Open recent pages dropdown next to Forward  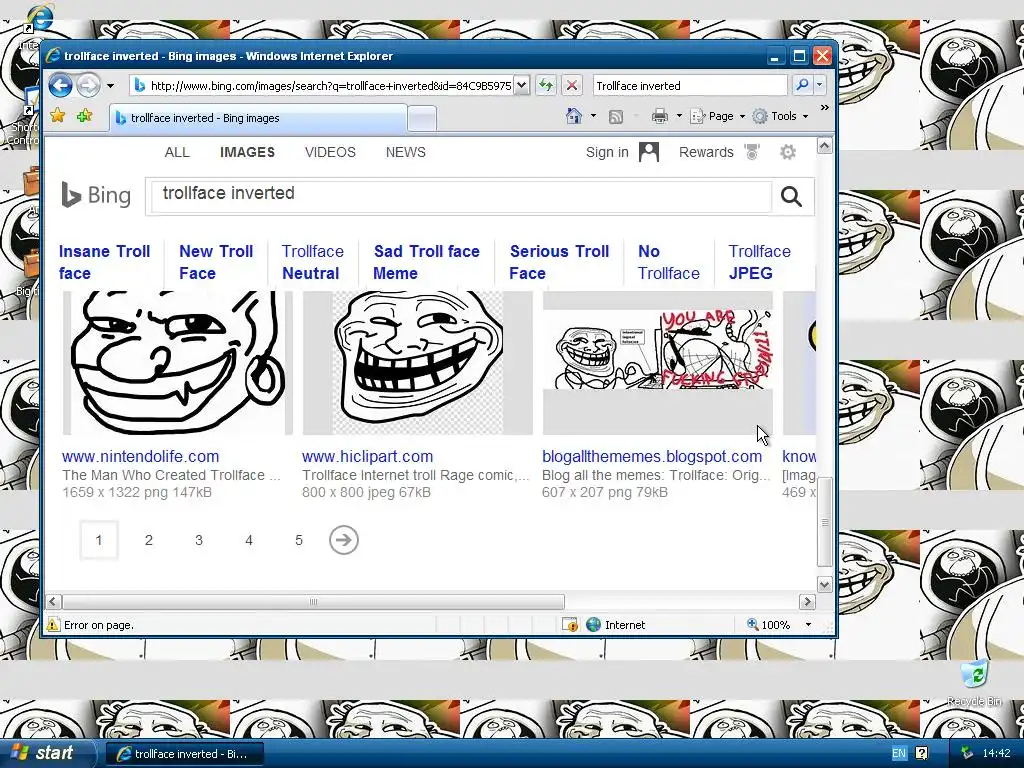coord(110,86)
